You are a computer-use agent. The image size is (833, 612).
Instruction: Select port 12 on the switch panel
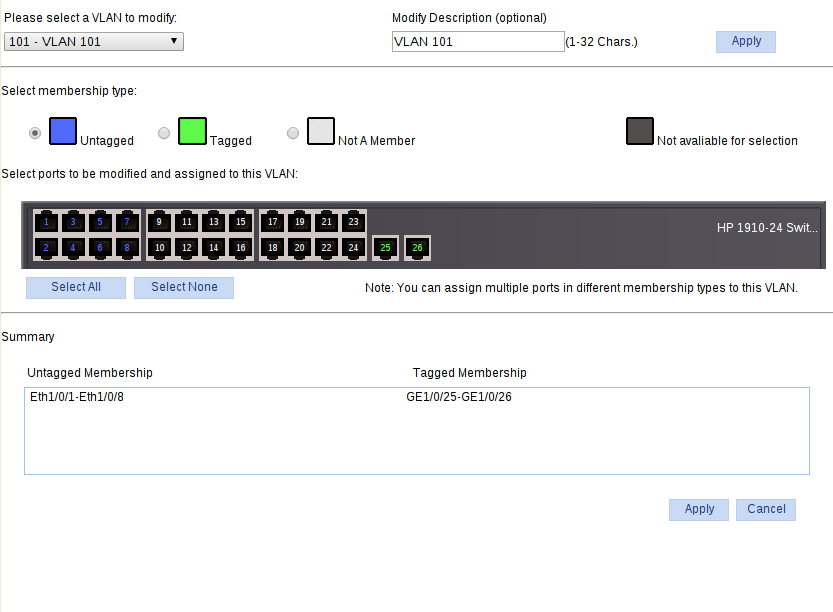186,248
